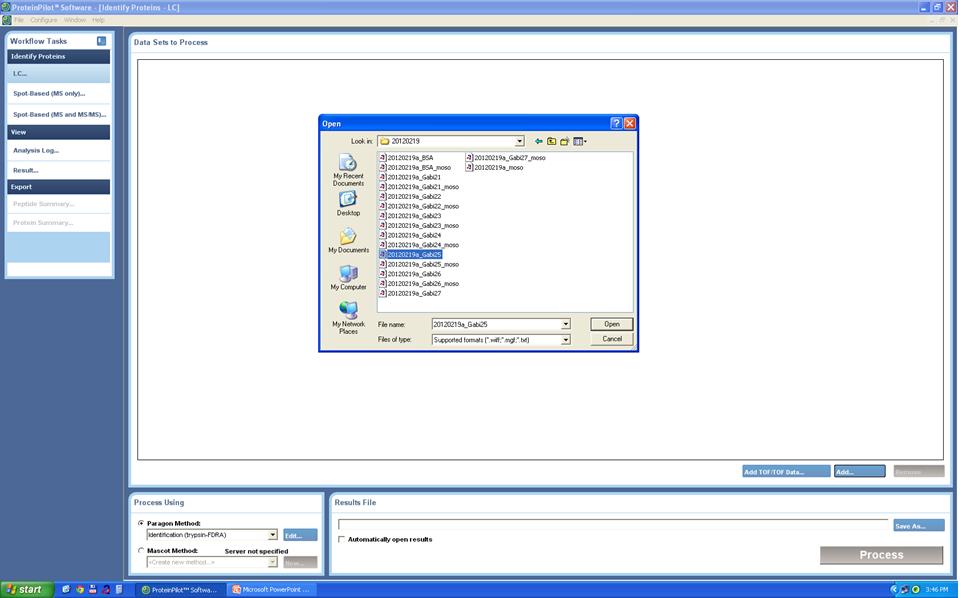The image size is (960, 598).
Task: Expand the File name dropdown
Action: coord(566,324)
